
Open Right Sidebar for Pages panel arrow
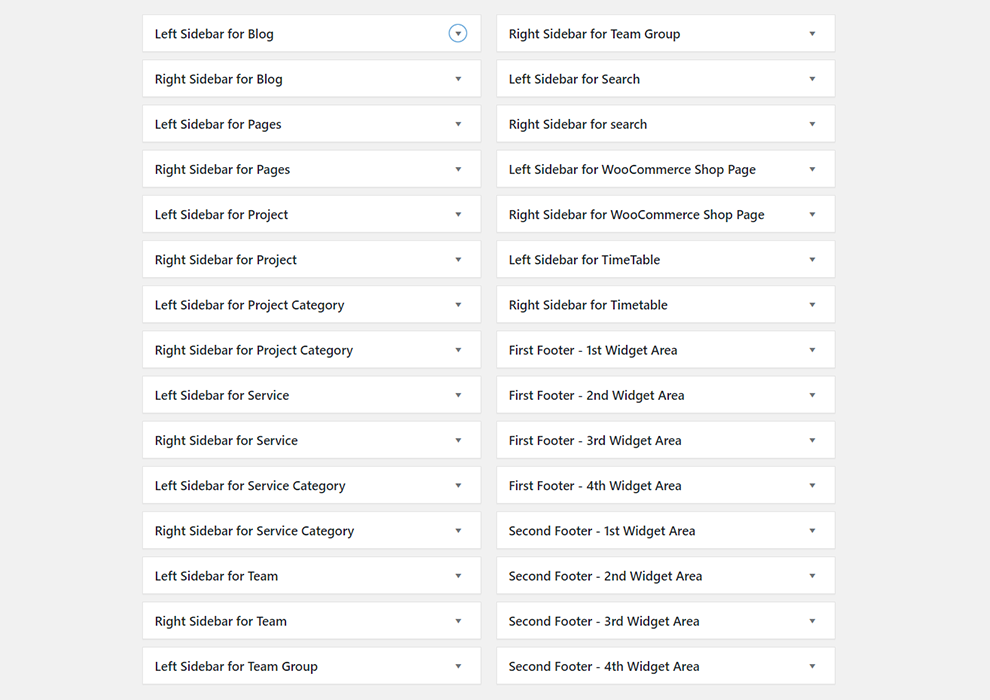pyautogui.click(x=458, y=169)
